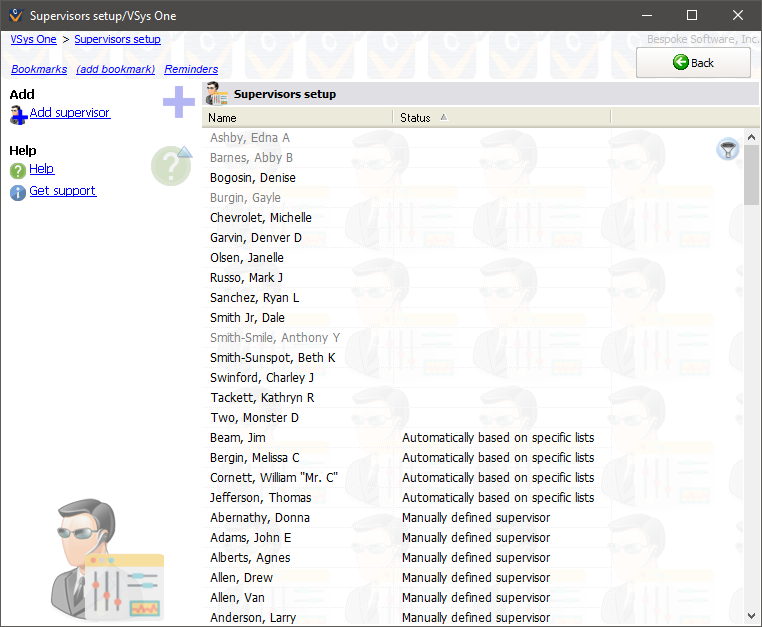Select supervisor Chevrolet, Michelle
The width and height of the screenshot is (762, 627).
[261, 218]
